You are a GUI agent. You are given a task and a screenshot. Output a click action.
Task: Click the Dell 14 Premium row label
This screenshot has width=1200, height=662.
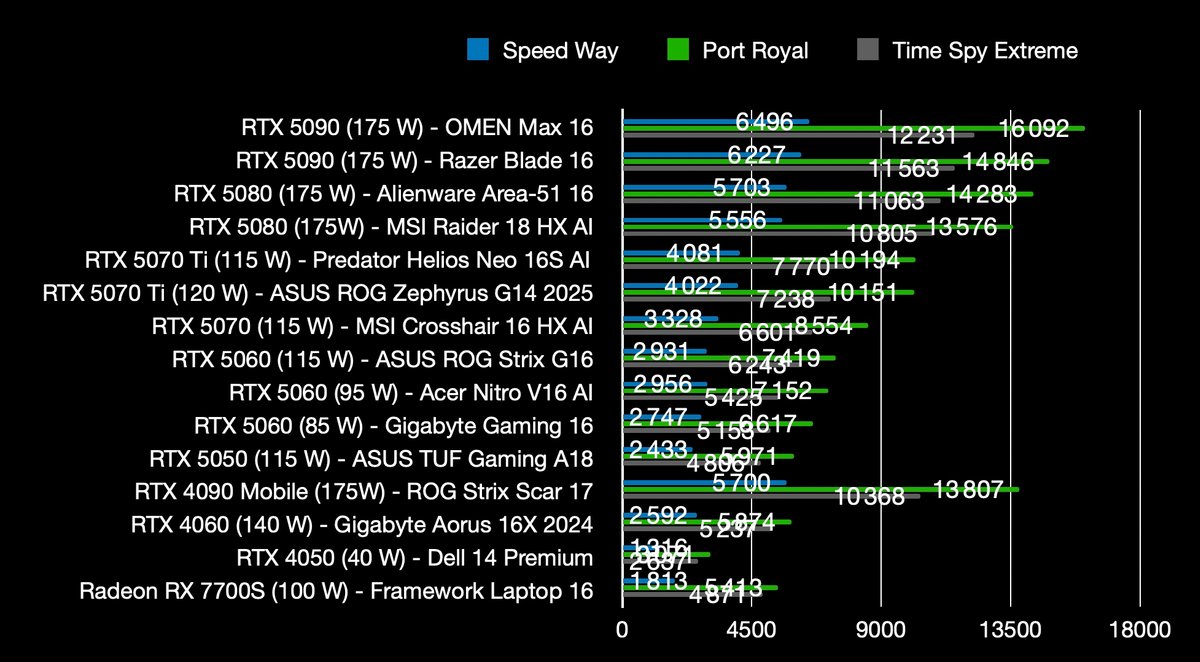pos(415,557)
